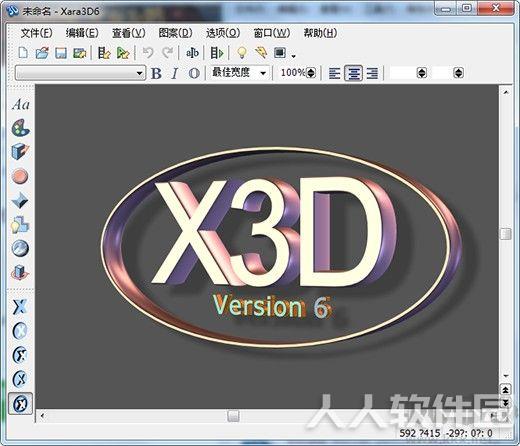Close the Xara3D6 window
520x446 pixels.
click(496, 9)
